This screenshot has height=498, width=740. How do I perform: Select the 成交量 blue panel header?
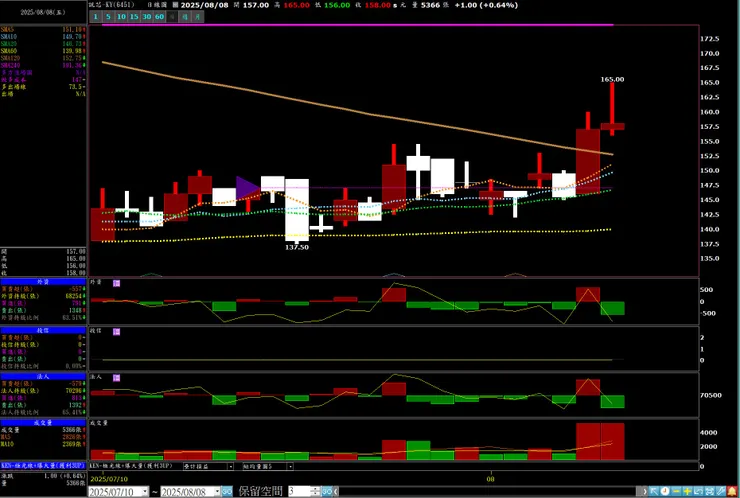[x=43, y=422]
